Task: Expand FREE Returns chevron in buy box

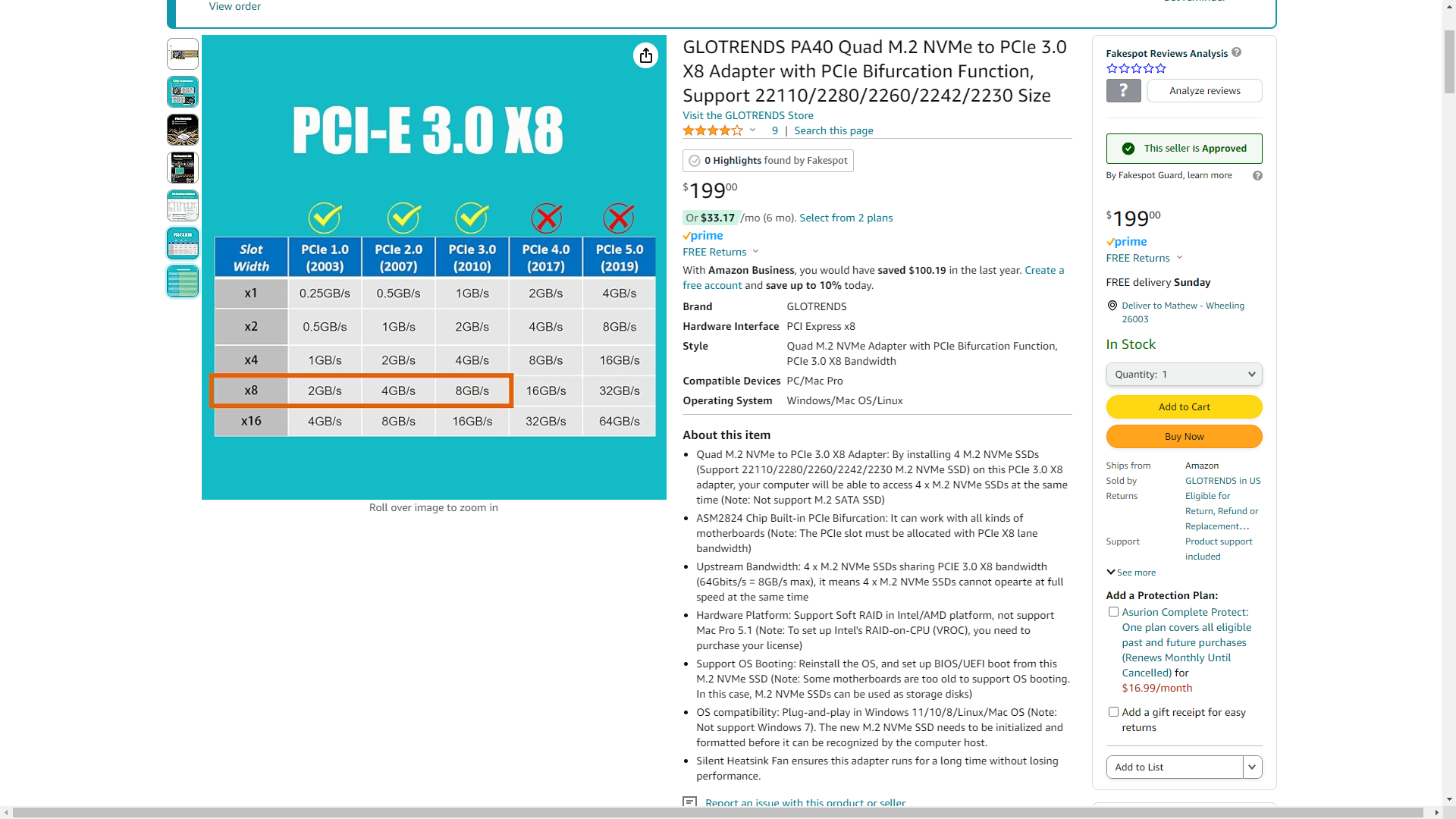Action: pos(1179,258)
